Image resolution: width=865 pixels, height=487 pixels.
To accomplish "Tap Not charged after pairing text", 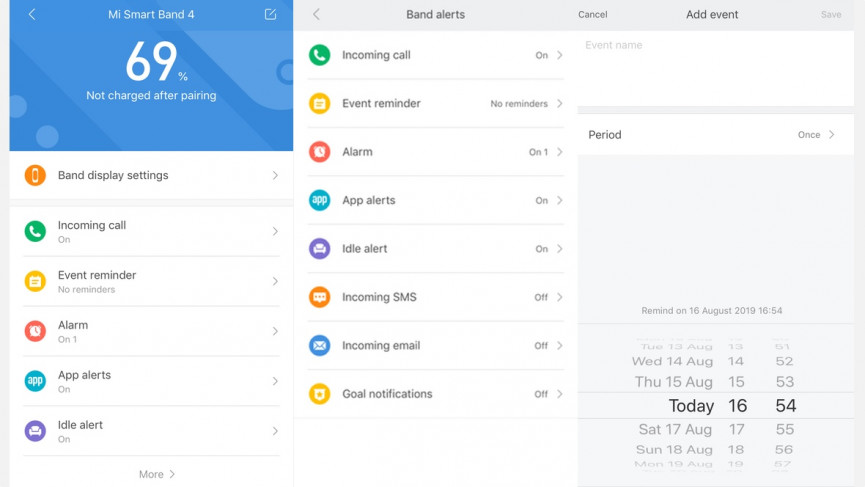I will [151, 95].
